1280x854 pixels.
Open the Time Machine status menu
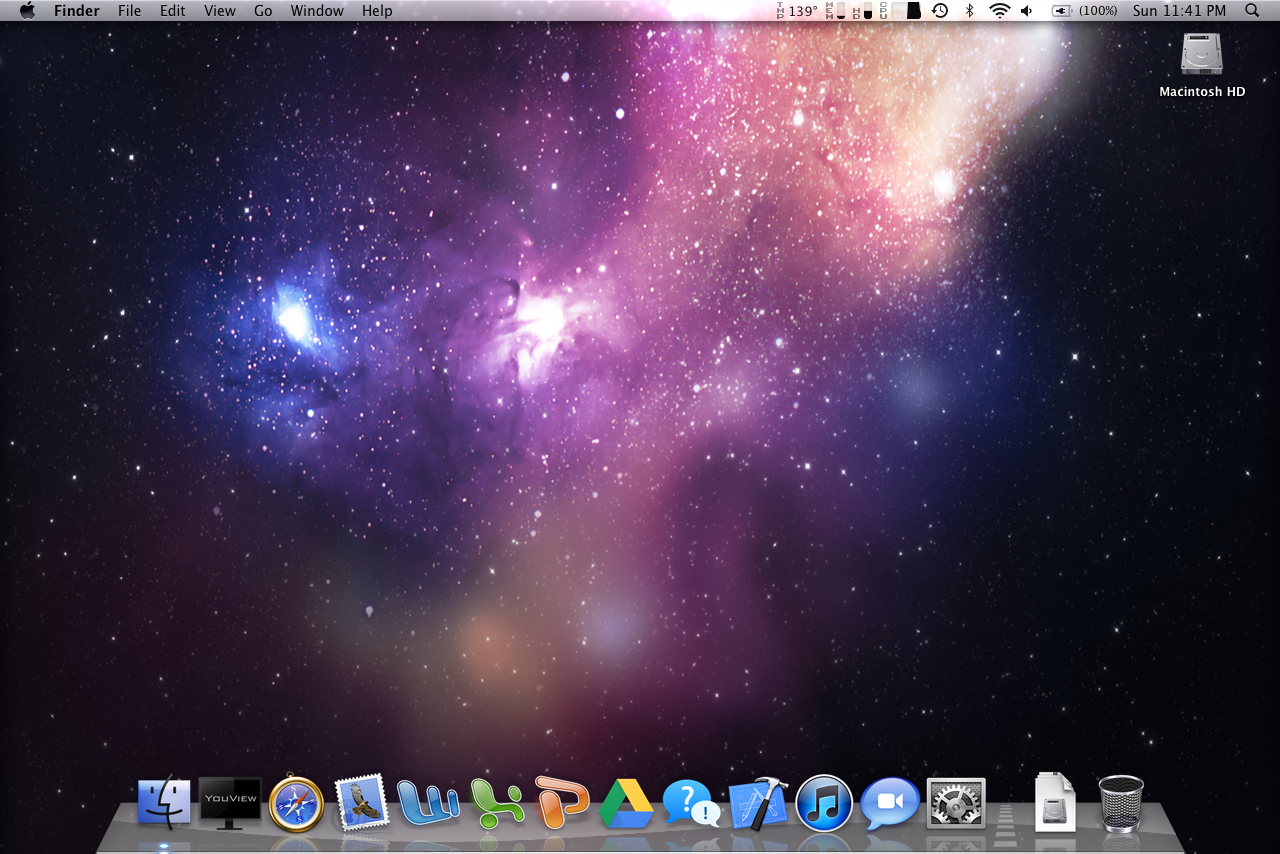[940, 11]
